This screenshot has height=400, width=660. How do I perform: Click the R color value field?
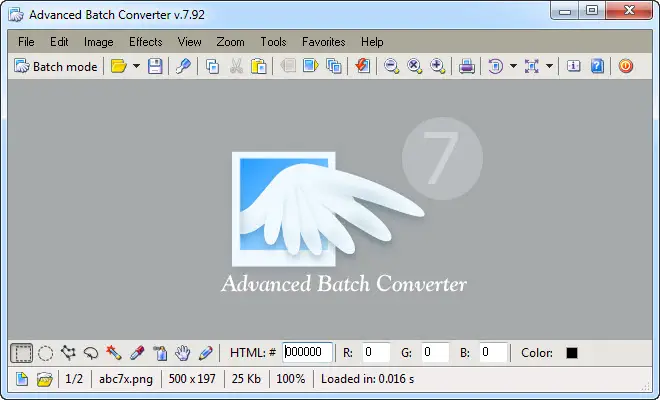376,352
